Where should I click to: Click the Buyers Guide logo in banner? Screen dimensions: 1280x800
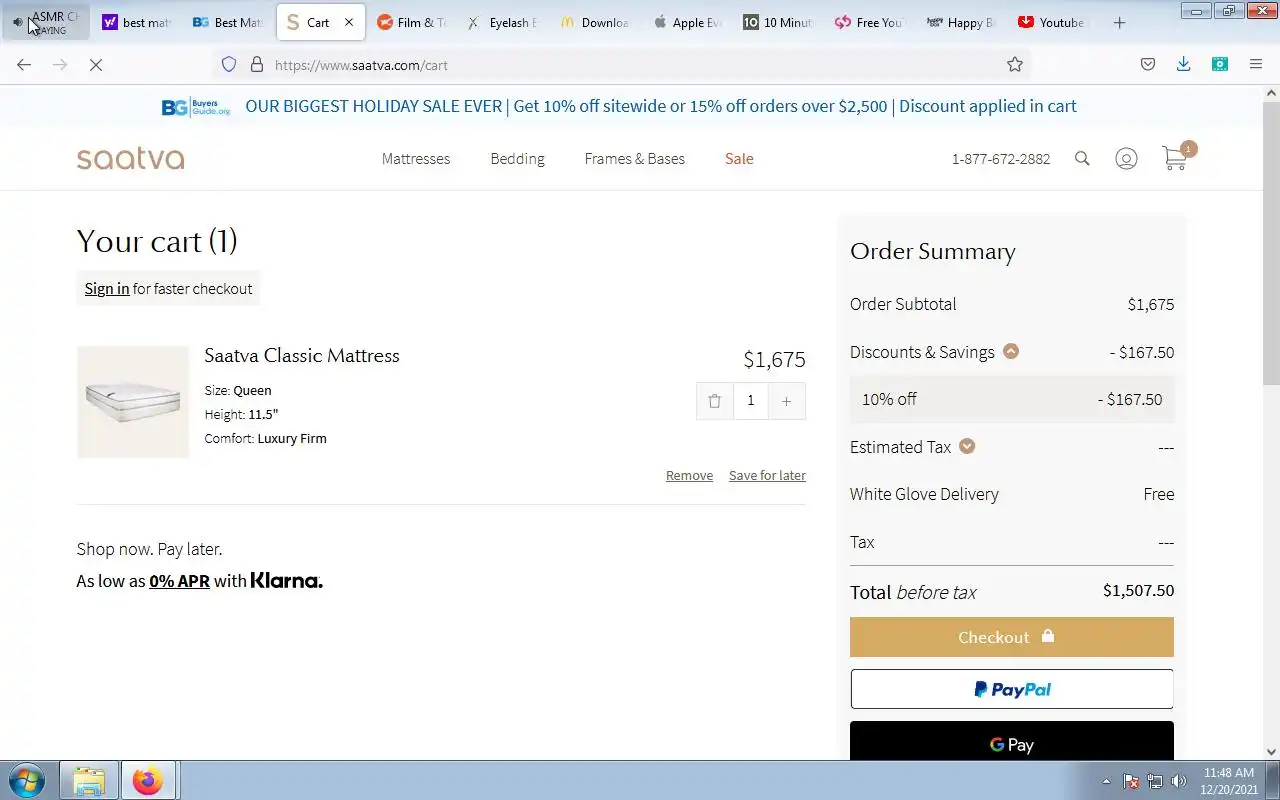[x=196, y=107]
